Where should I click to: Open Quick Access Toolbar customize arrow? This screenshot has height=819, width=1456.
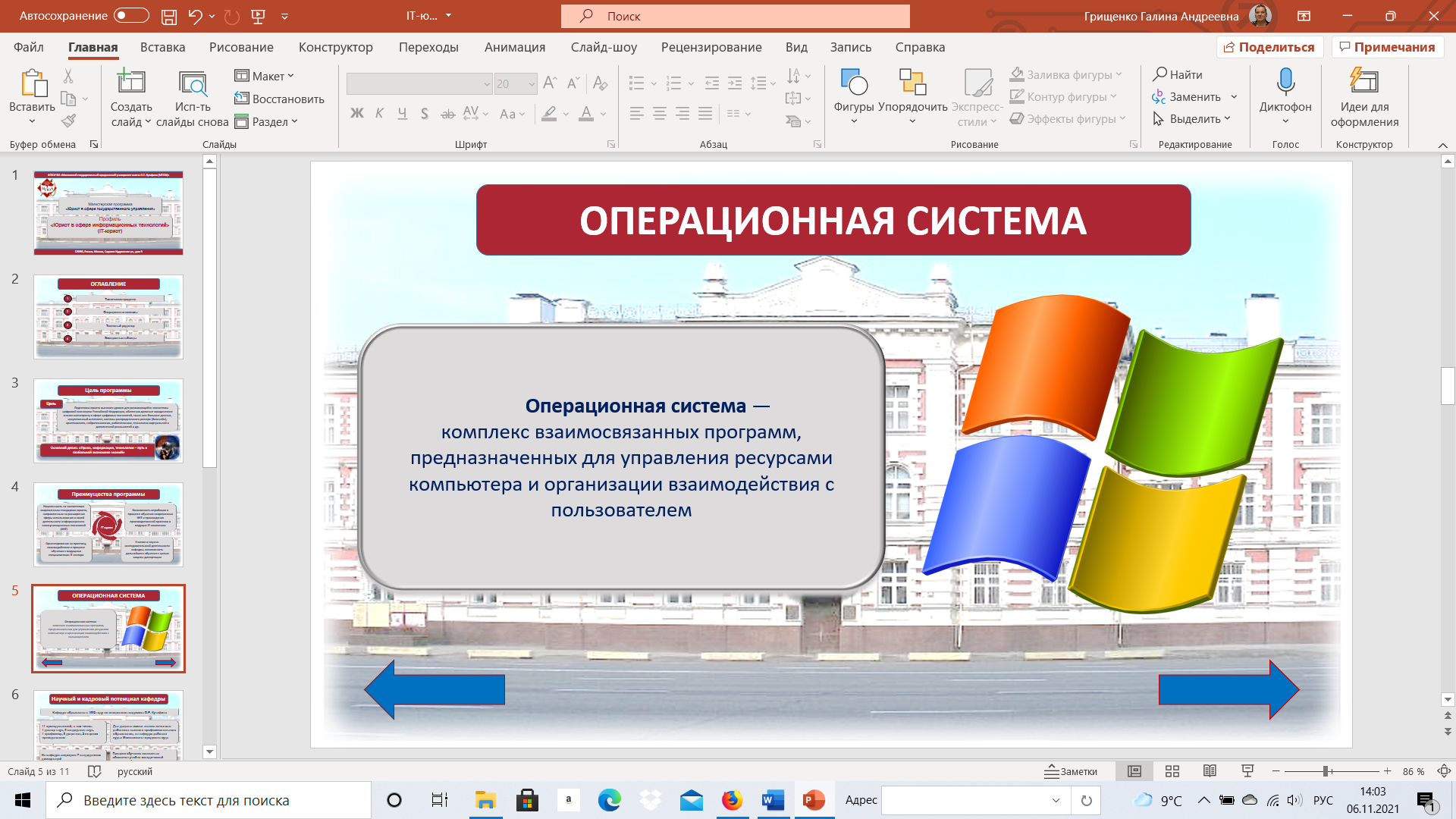tap(285, 16)
